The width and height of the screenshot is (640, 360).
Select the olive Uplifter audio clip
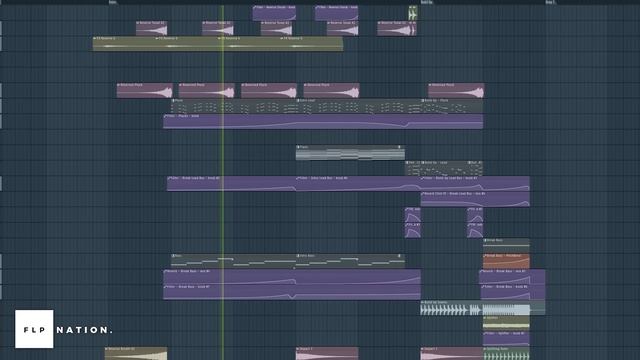click(506, 323)
